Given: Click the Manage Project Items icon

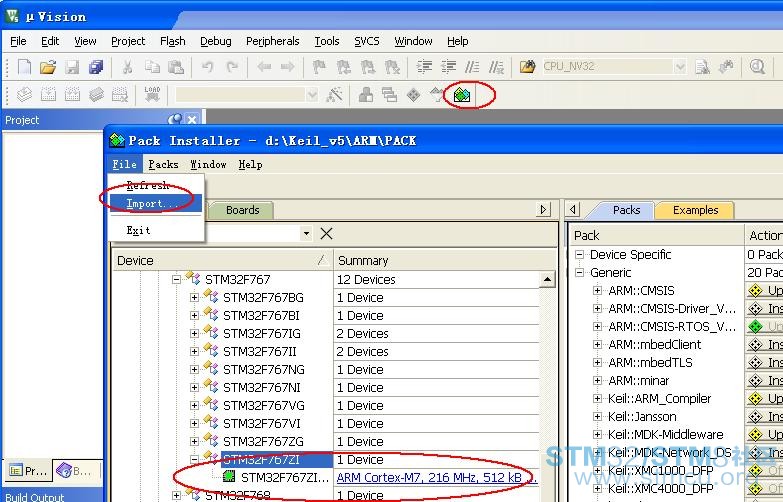Looking at the screenshot, I should (366, 94).
